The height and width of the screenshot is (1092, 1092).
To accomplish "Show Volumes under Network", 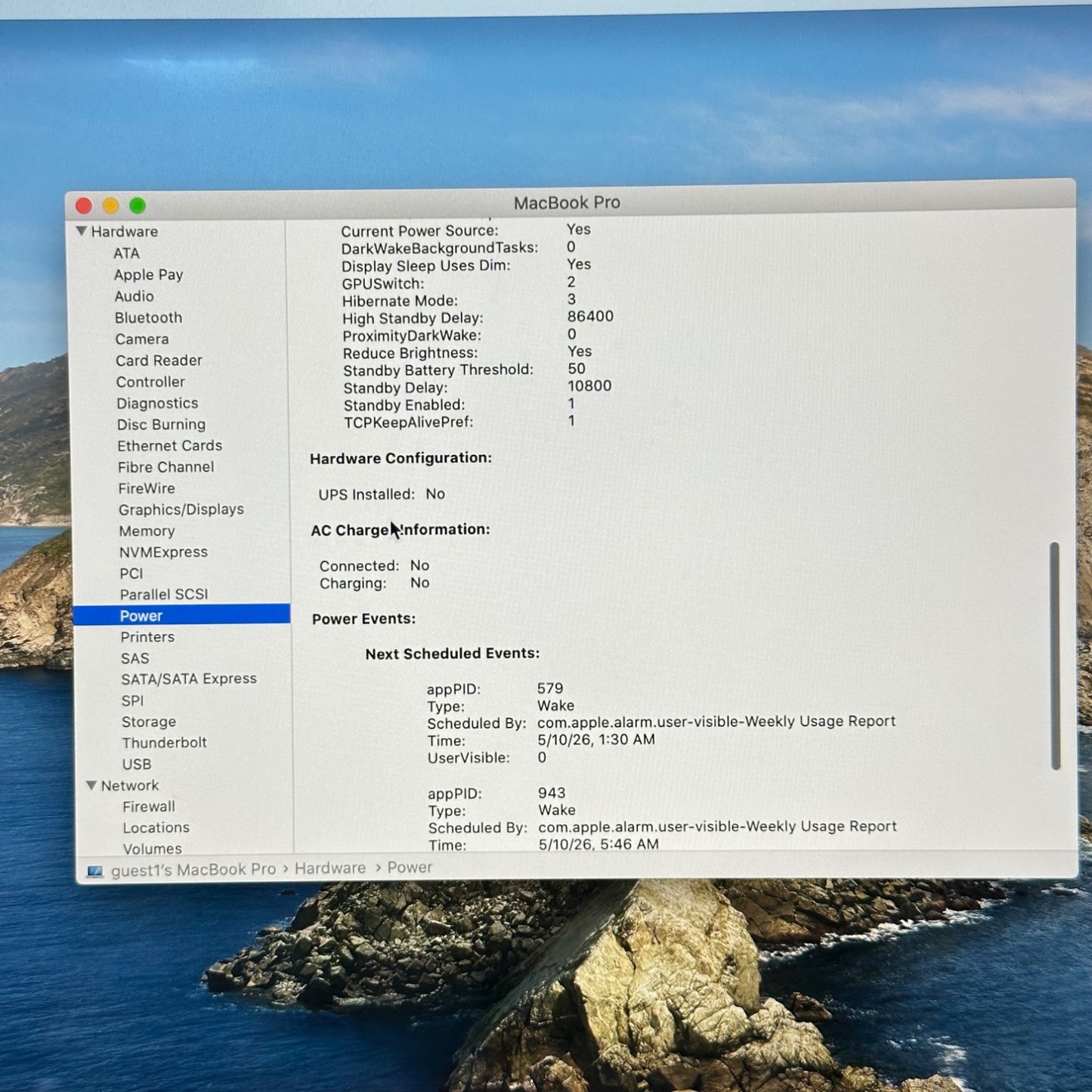I will pyautogui.click(x=153, y=849).
